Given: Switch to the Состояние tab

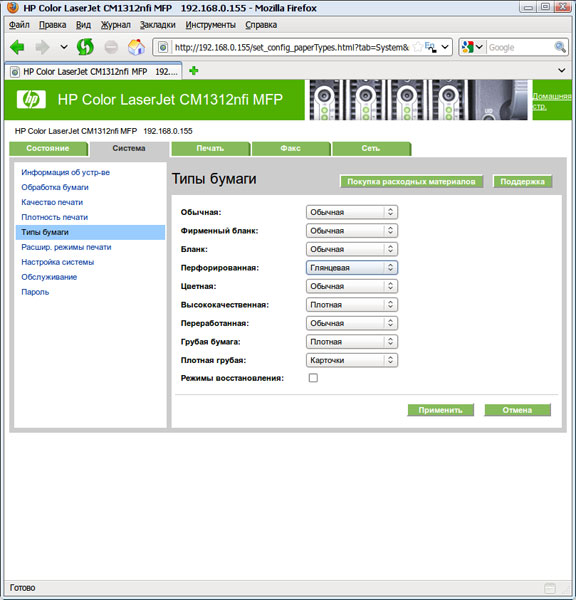Looking at the screenshot, I should 48,148.
